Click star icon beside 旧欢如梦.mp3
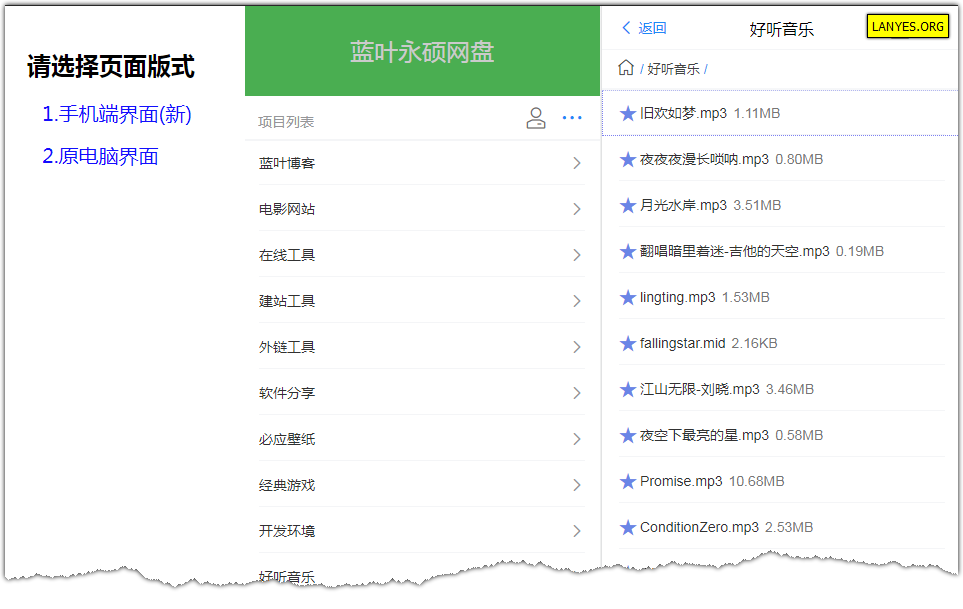The height and width of the screenshot is (609, 963). click(x=627, y=114)
